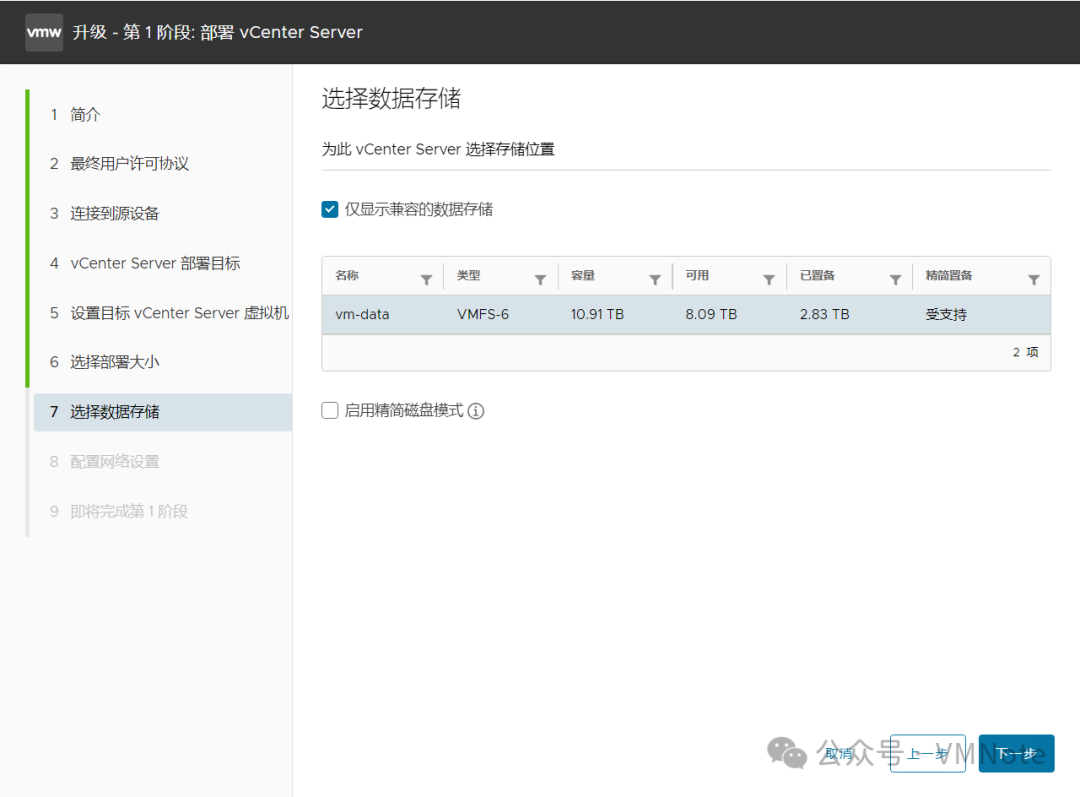Sort by 已置备 column header
Image resolution: width=1080 pixels, height=797 pixels.
pyautogui.click(x=817, y=276)
